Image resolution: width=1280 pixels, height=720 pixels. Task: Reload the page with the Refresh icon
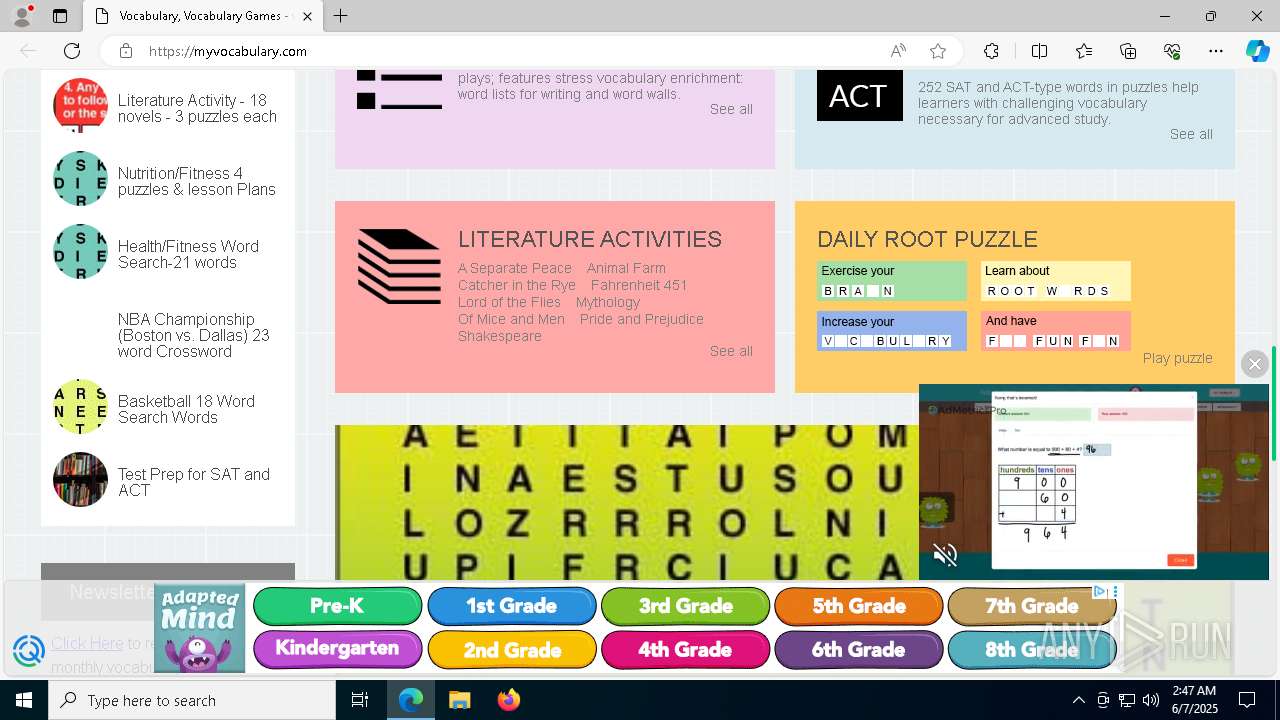tap(72, 51)
